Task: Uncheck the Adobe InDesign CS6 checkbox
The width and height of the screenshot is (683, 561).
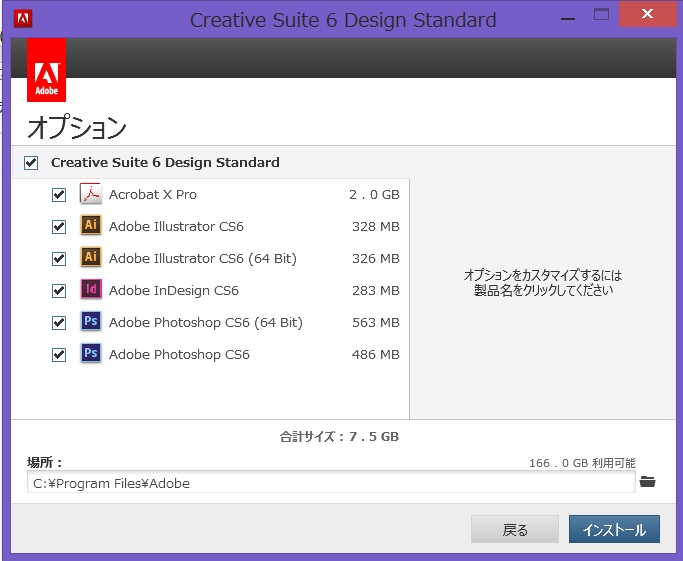Action: click(59, 291)
